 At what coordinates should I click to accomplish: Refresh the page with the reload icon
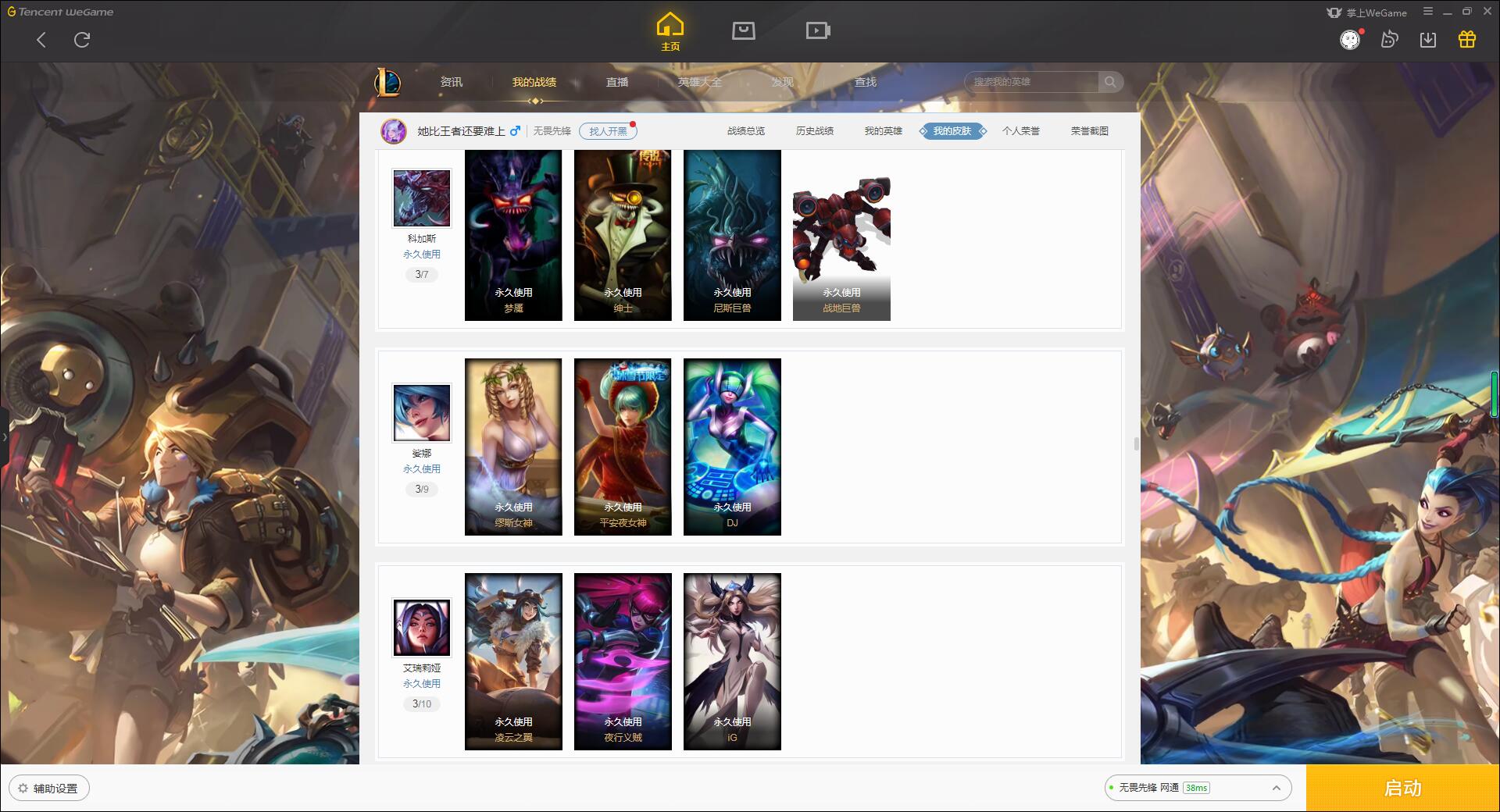point(82,40)
